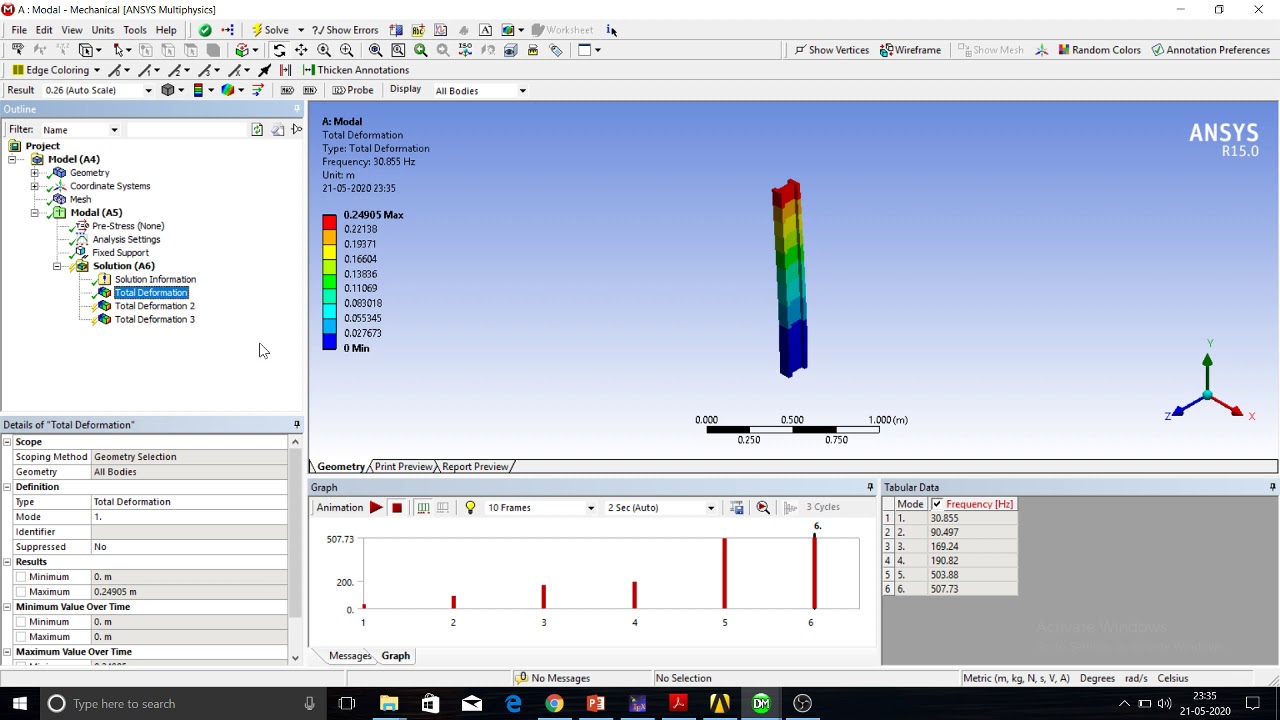
Task: Open Annotation Preferences
Action: (1210, 50)
